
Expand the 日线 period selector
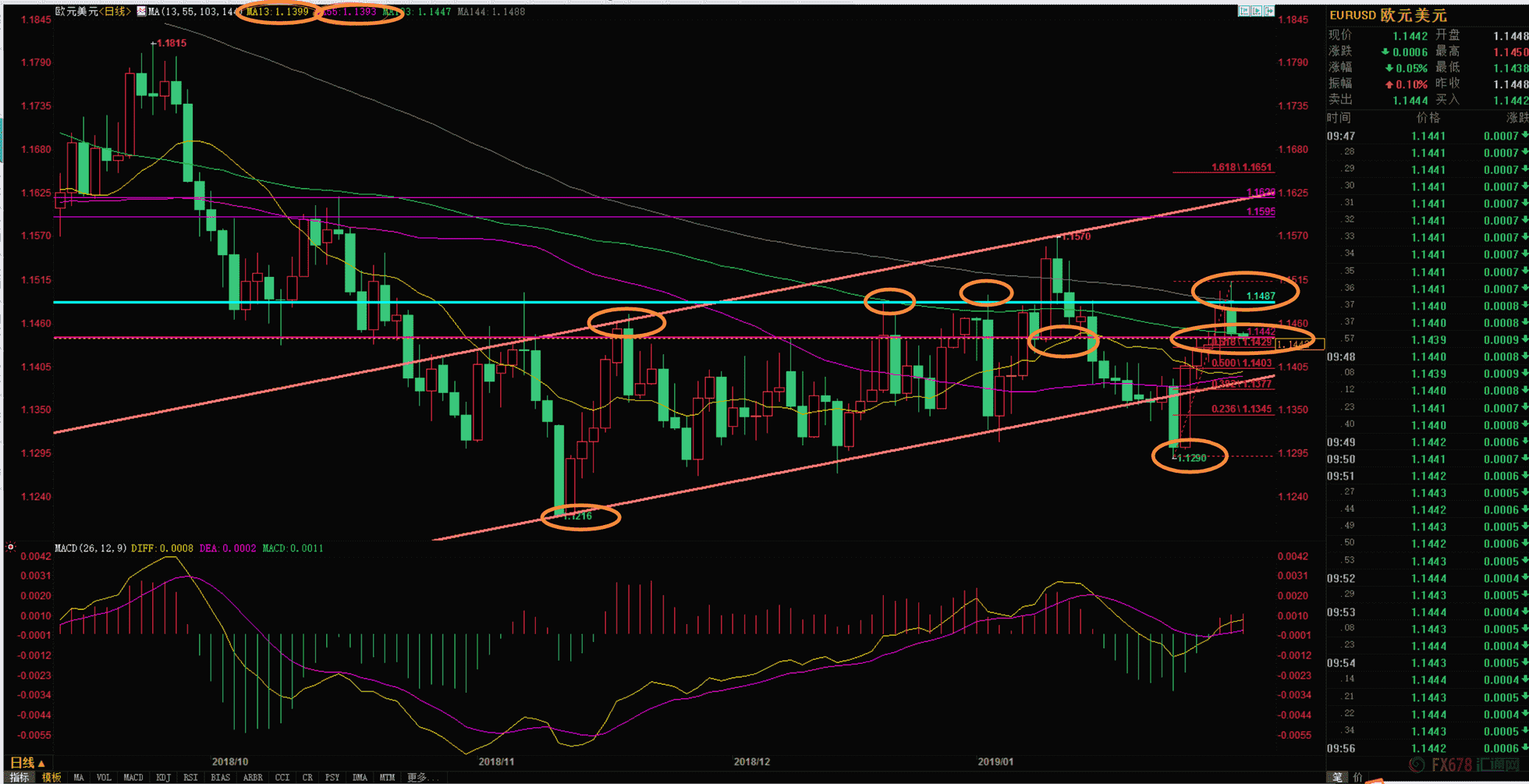pos(27,762)
